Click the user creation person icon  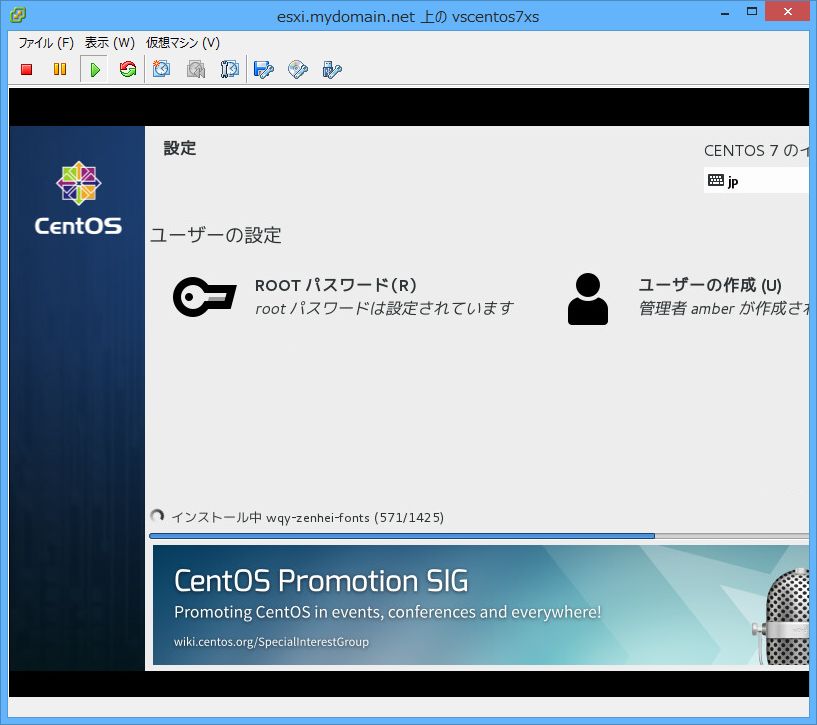(588, 299)
